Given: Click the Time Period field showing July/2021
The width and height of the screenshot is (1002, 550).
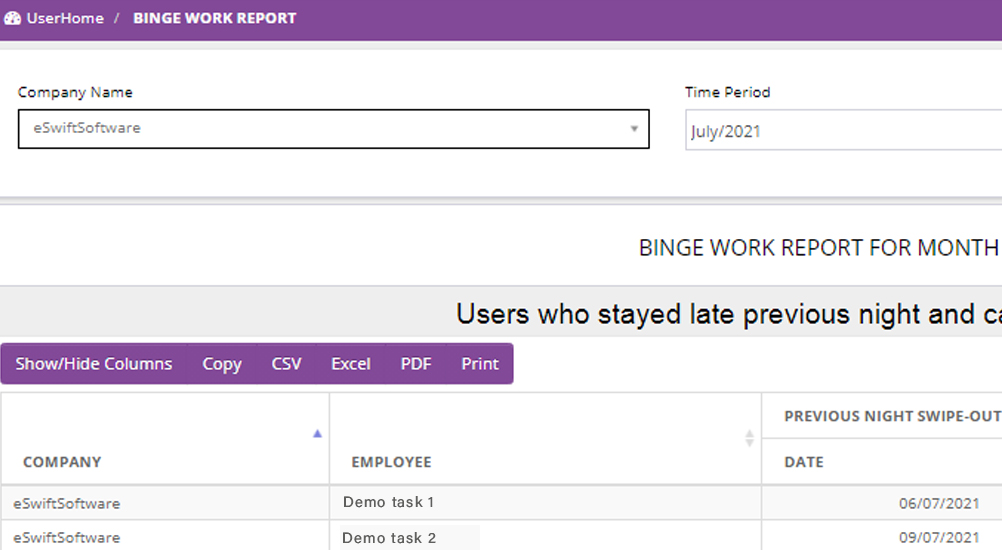Looking at the screenshot, I should pos(842,131).
